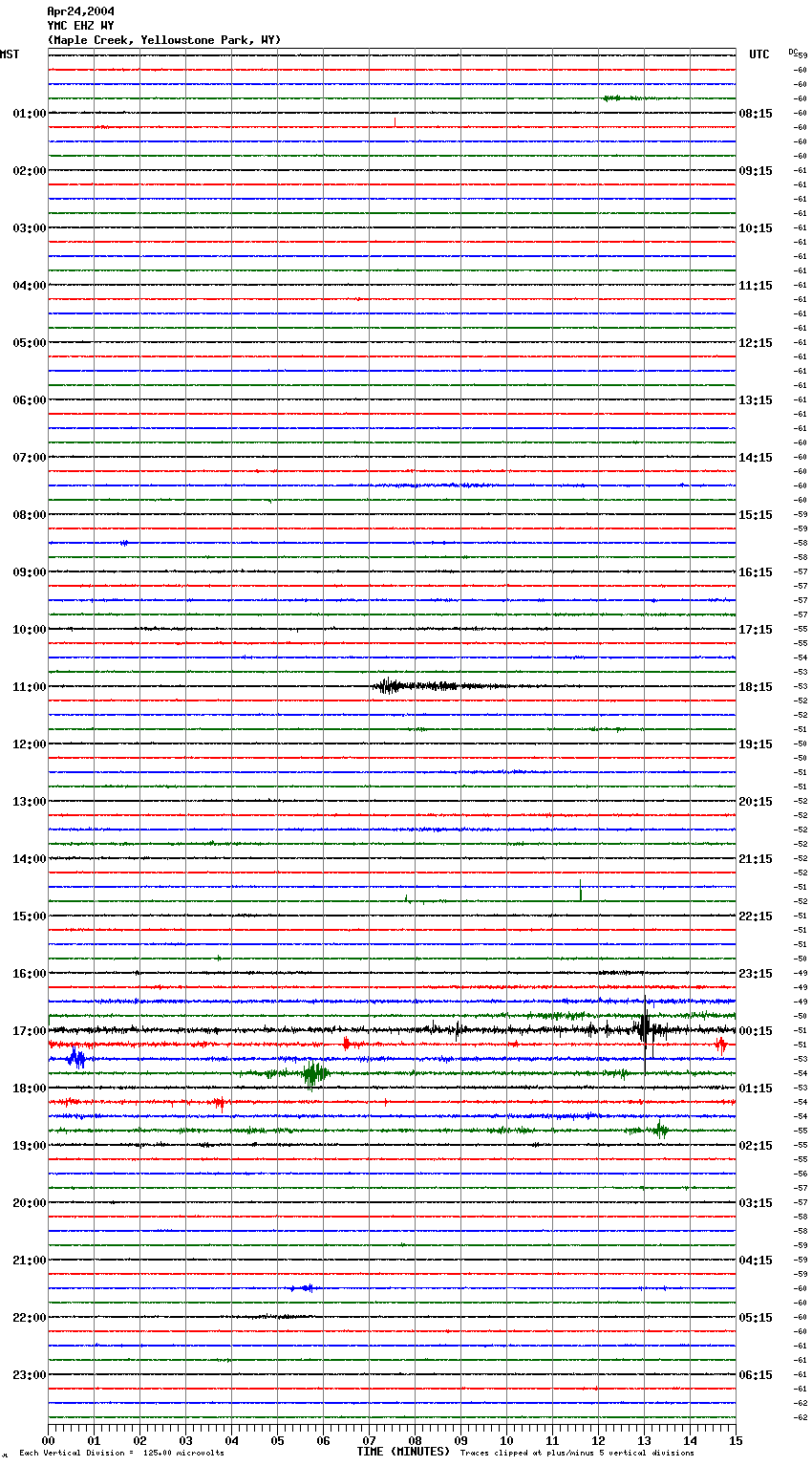Select minute label "11" on bottom axis
The image size is (812, 1466).
pos(552,1440)
